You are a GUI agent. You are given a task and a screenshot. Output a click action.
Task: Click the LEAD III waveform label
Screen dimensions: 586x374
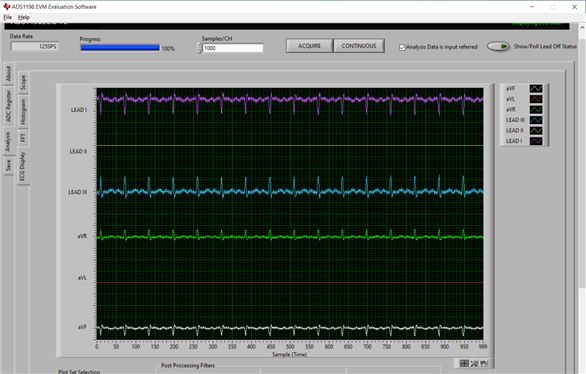(x=77, y=192)
